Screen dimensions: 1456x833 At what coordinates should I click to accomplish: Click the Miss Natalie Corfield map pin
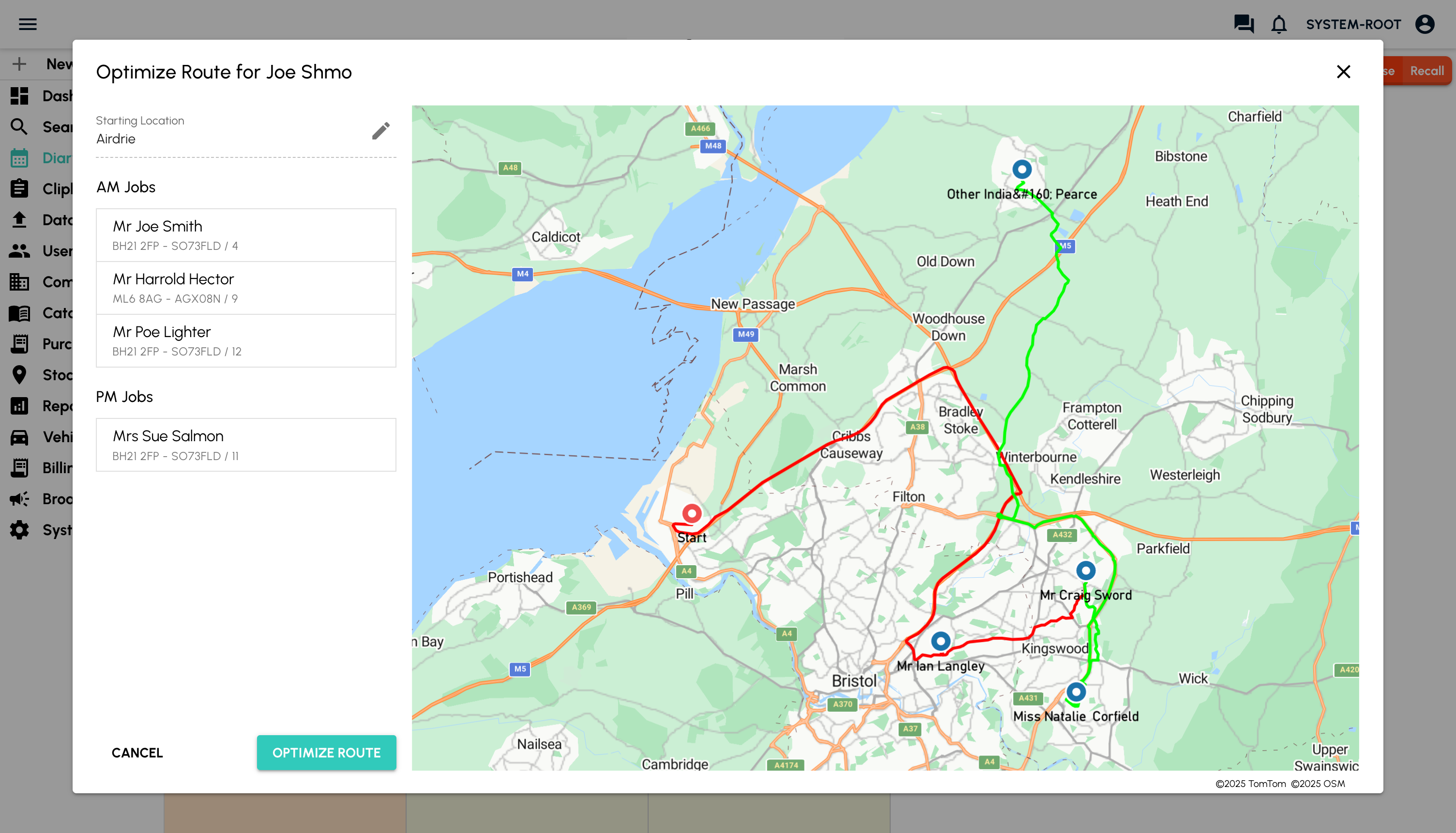coord(1076,692)
